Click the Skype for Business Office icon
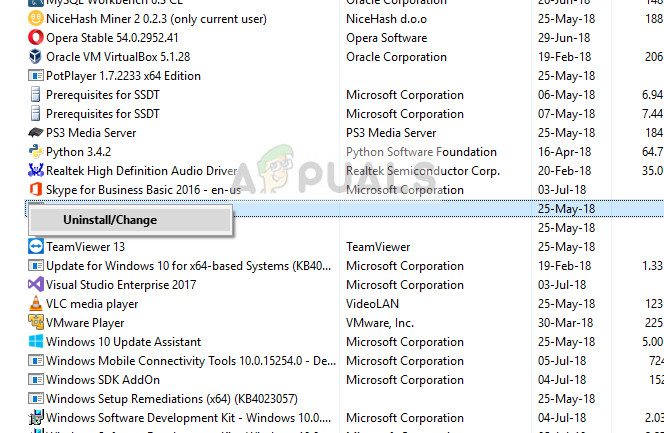Image resolution: width=664 pixels, height=433 pixels. 36,190
